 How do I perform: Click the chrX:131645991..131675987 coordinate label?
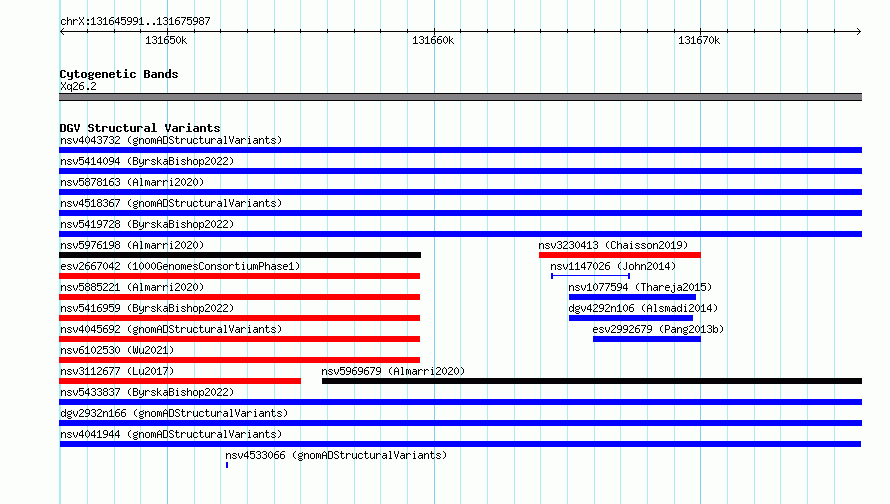[135, 22]
